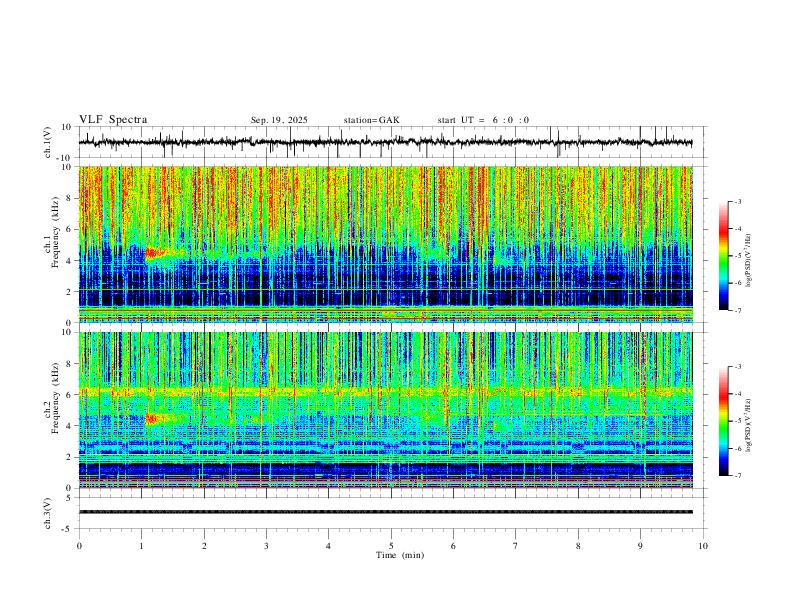Click the "ch.1(V)" waveform axis label
This screenshot has width=792, height=612.
click(48, 142)
